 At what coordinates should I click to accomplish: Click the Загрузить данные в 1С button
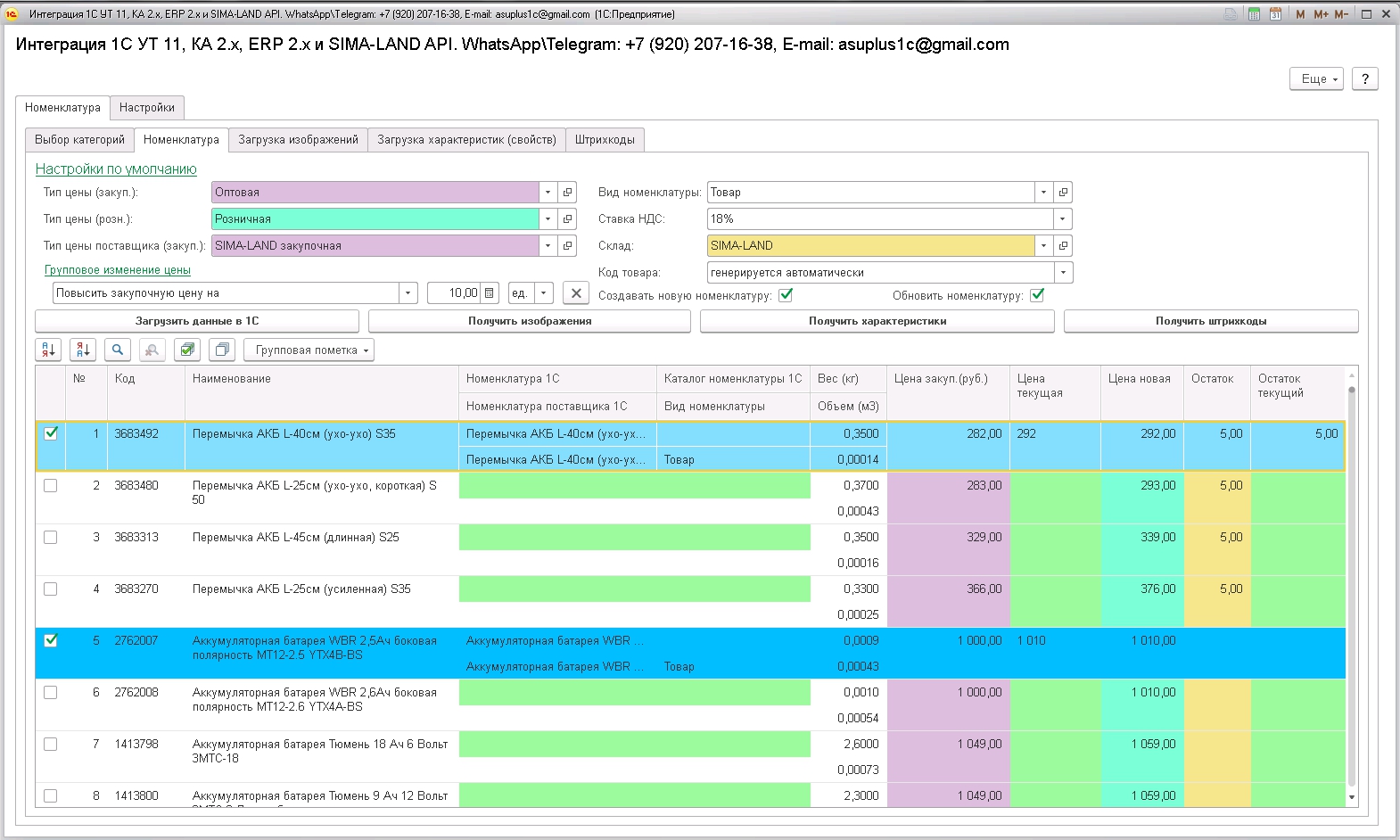click(197, 321)
